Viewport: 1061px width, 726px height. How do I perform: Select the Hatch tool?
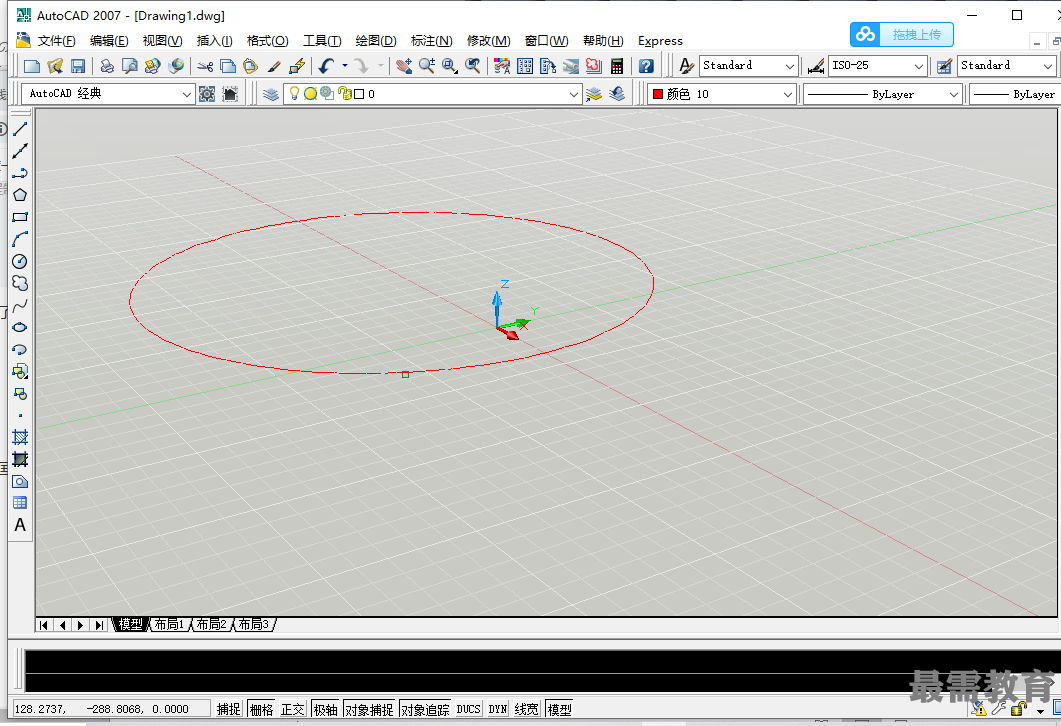(x=20, y=437)
